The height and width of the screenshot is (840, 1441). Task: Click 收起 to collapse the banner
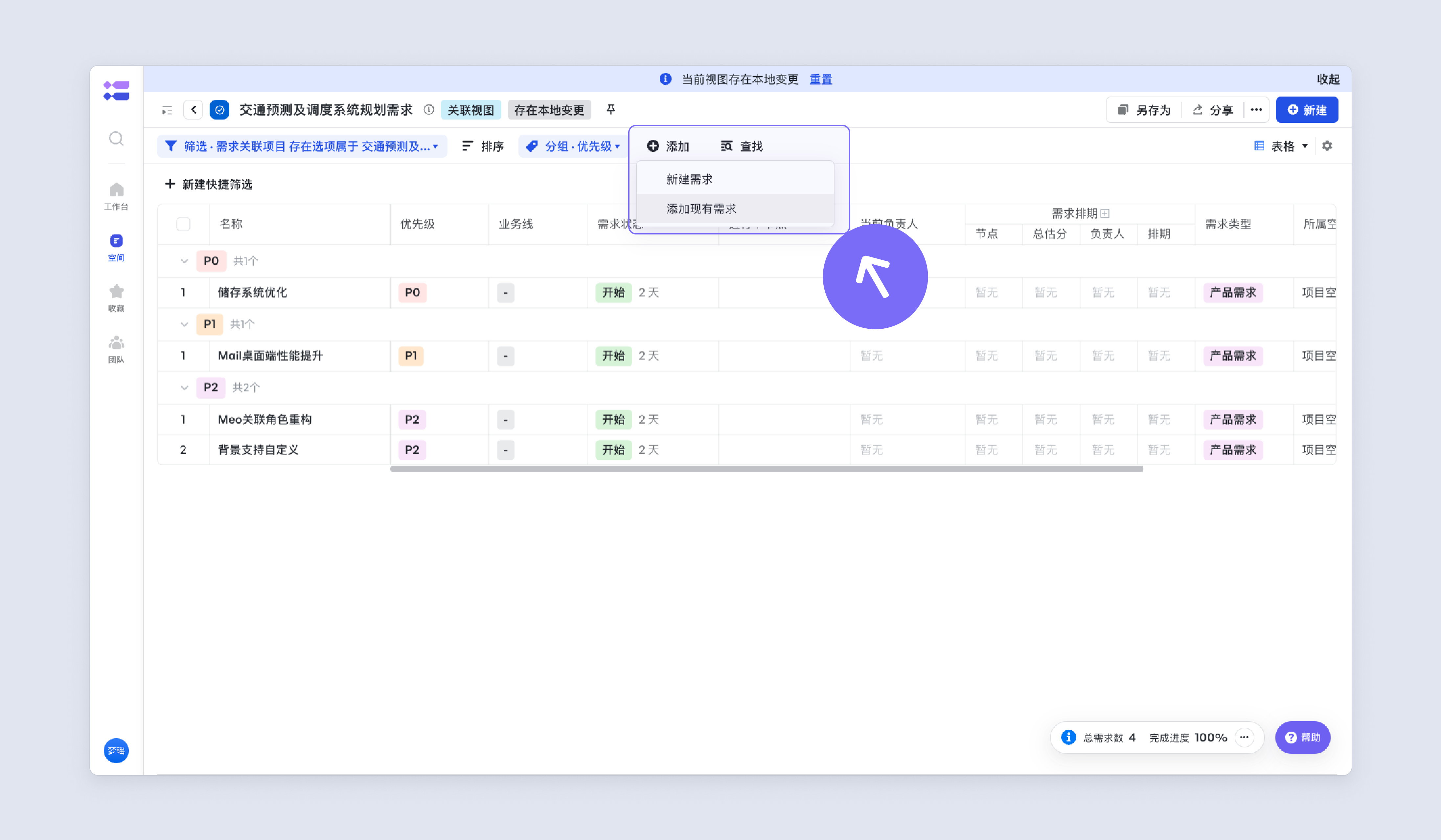[1328, 79]
